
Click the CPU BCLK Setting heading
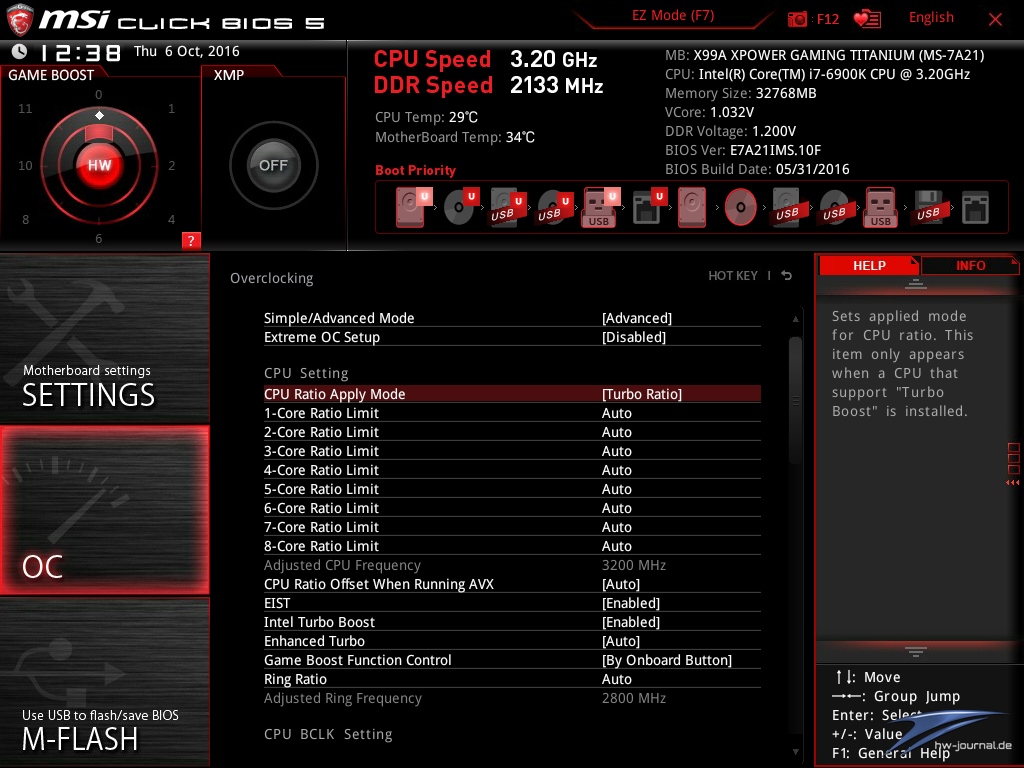pyautogui.click(x=328, y=734)
